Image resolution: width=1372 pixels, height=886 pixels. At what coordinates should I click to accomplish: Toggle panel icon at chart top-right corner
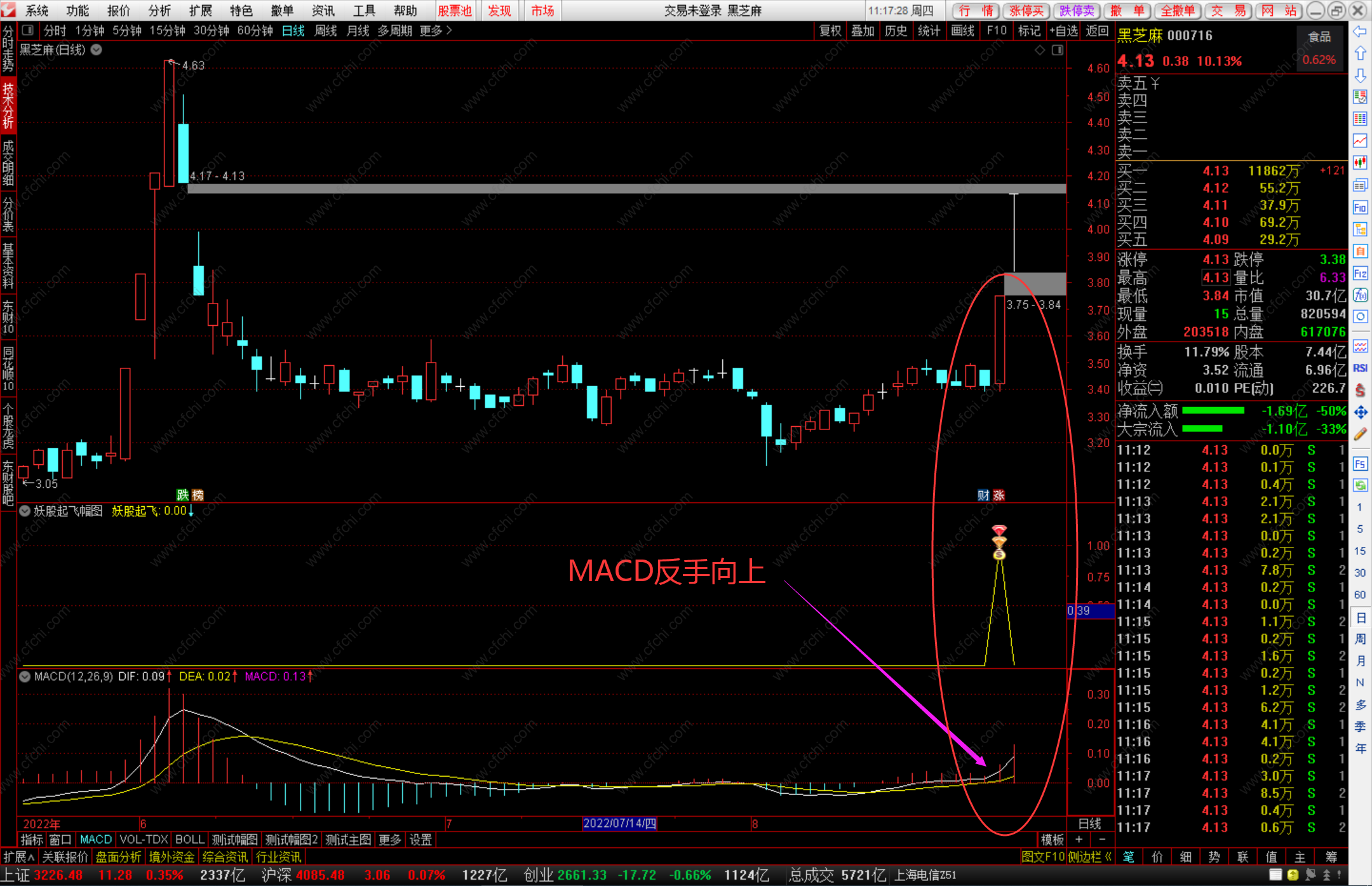(1058, 50)
